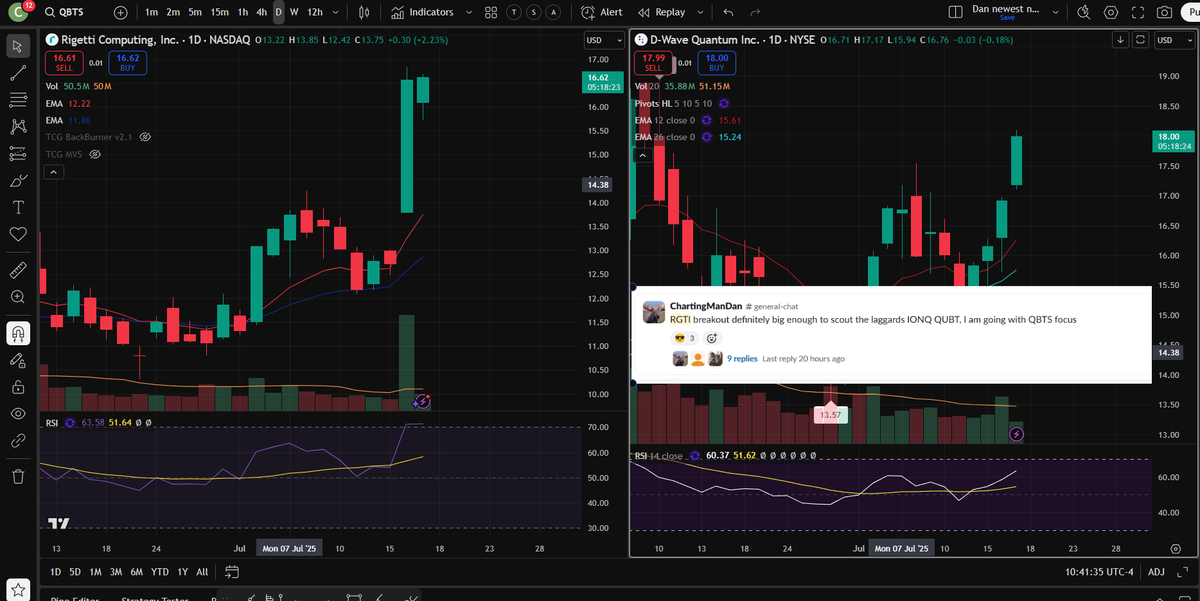Toggle hide all drawings eye
The width and height of the screenshot is (1200, 601).
point(17,414)
